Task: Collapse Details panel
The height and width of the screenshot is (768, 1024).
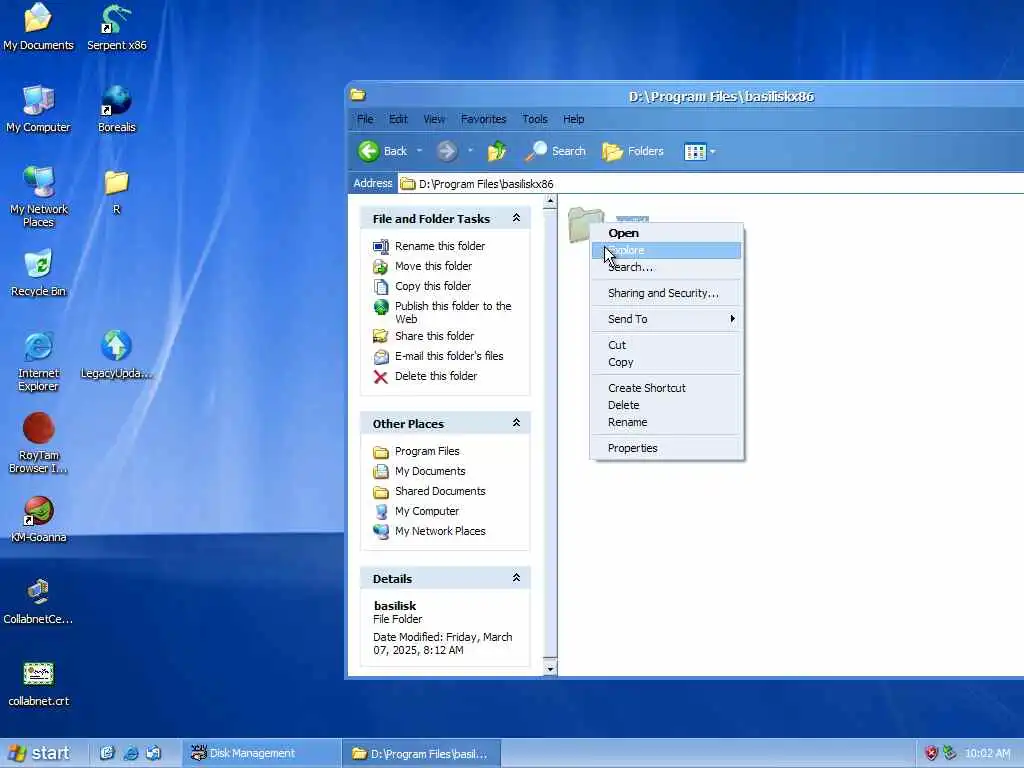Action: 516,577
